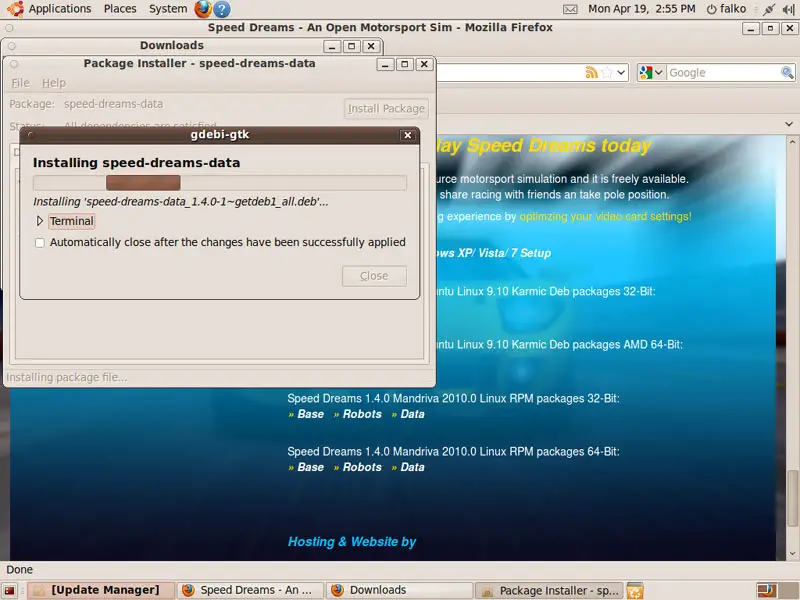This screenshot has width=800, height=600.
Task: Bookmark this page with the star icon
Action: pyautogui.click(x=607, y=72)
